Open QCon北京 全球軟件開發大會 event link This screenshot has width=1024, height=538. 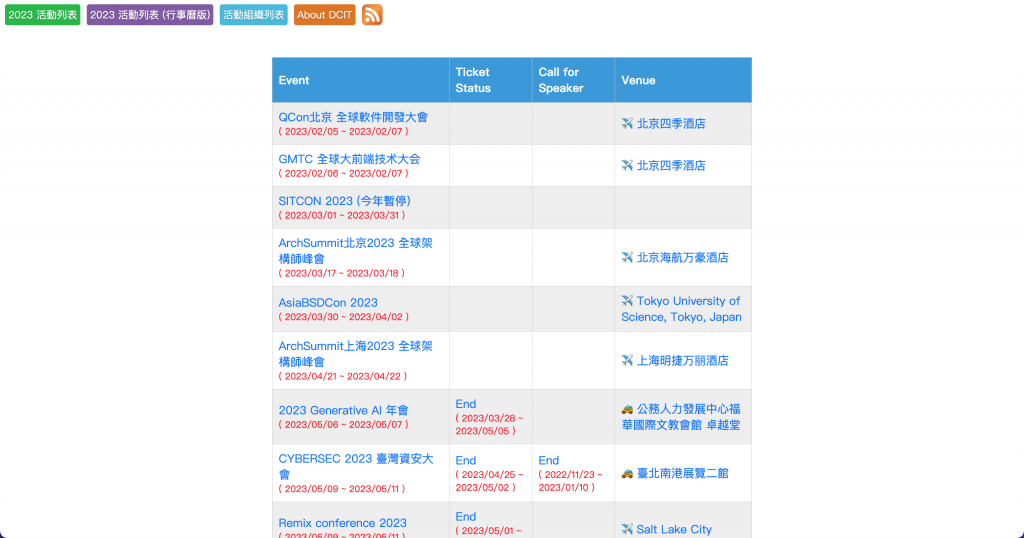click(x=353, y=117)
